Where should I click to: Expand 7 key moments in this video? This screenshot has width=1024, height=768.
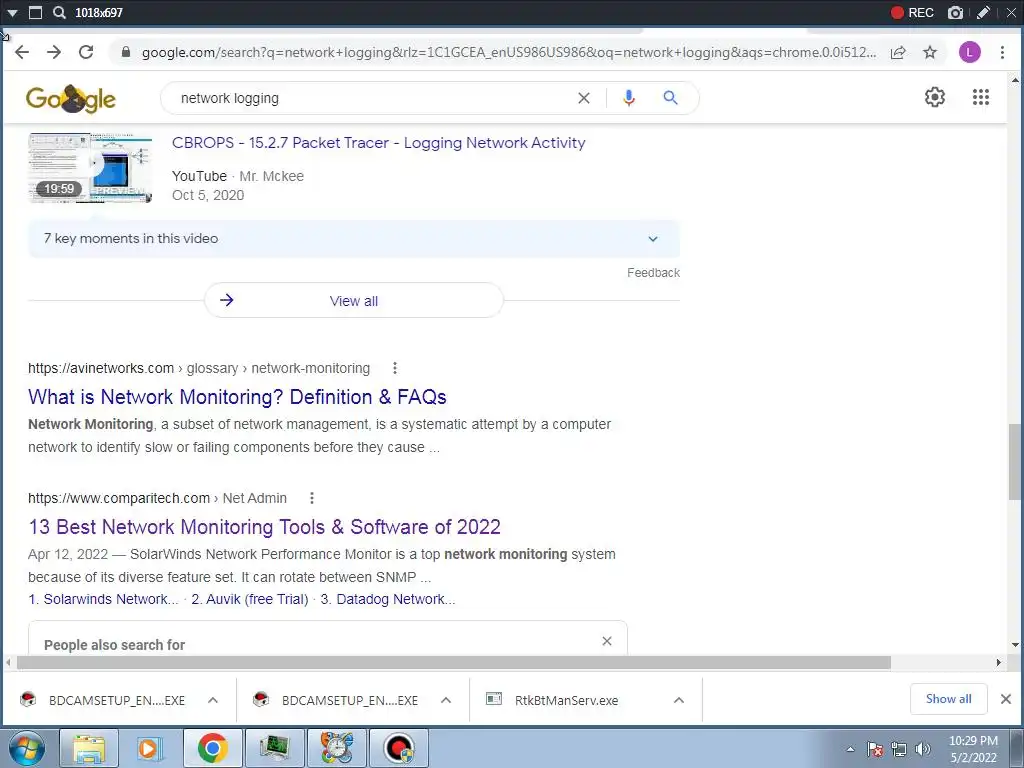pos(353,238)
